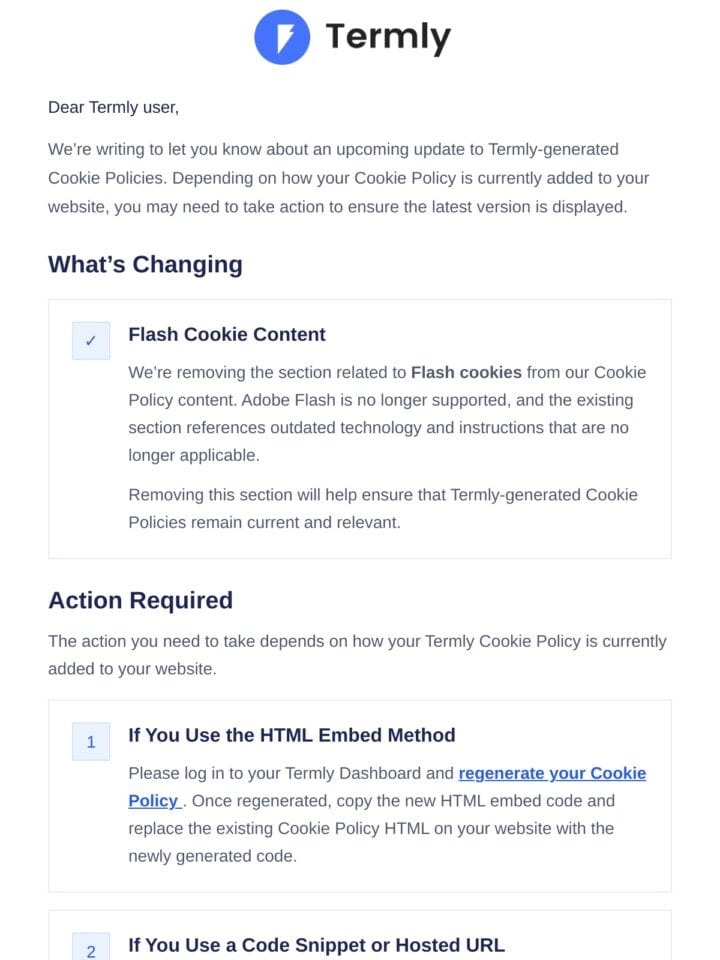Click the What's Changing section heading
This screenshot has width=720, height=960.
(x=145, y=264)
